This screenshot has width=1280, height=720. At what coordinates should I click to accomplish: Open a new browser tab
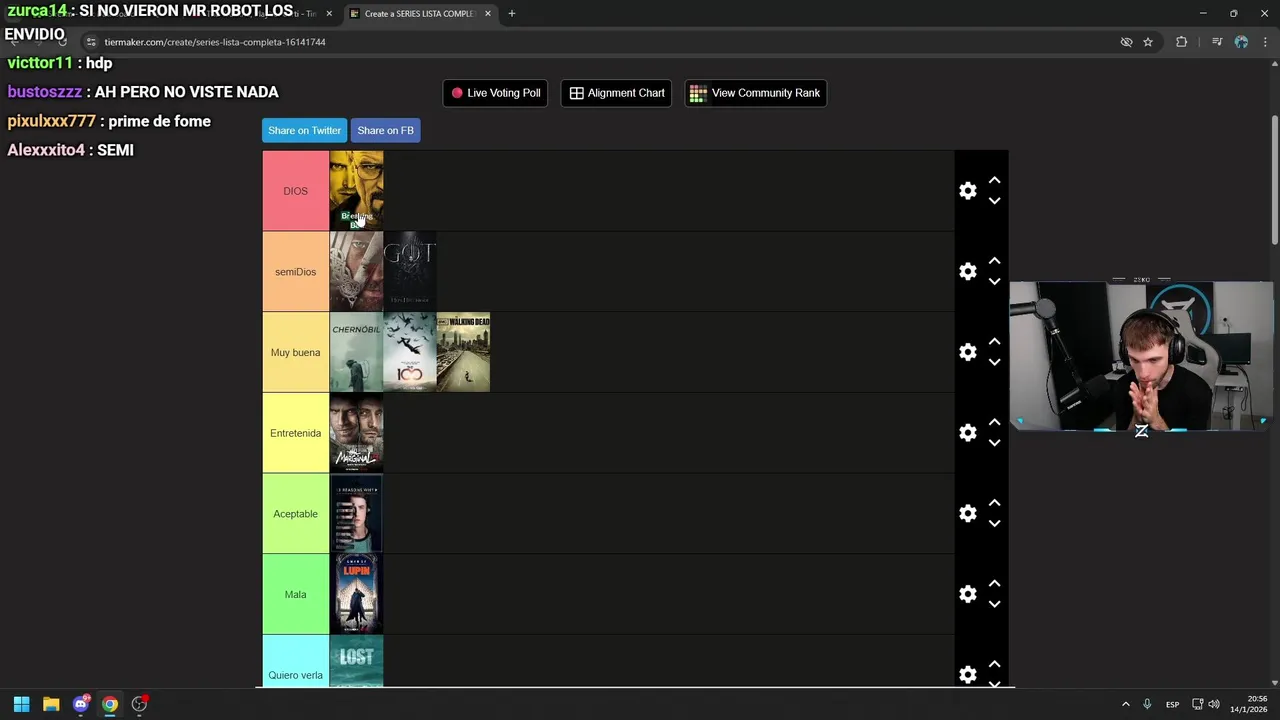511,14
